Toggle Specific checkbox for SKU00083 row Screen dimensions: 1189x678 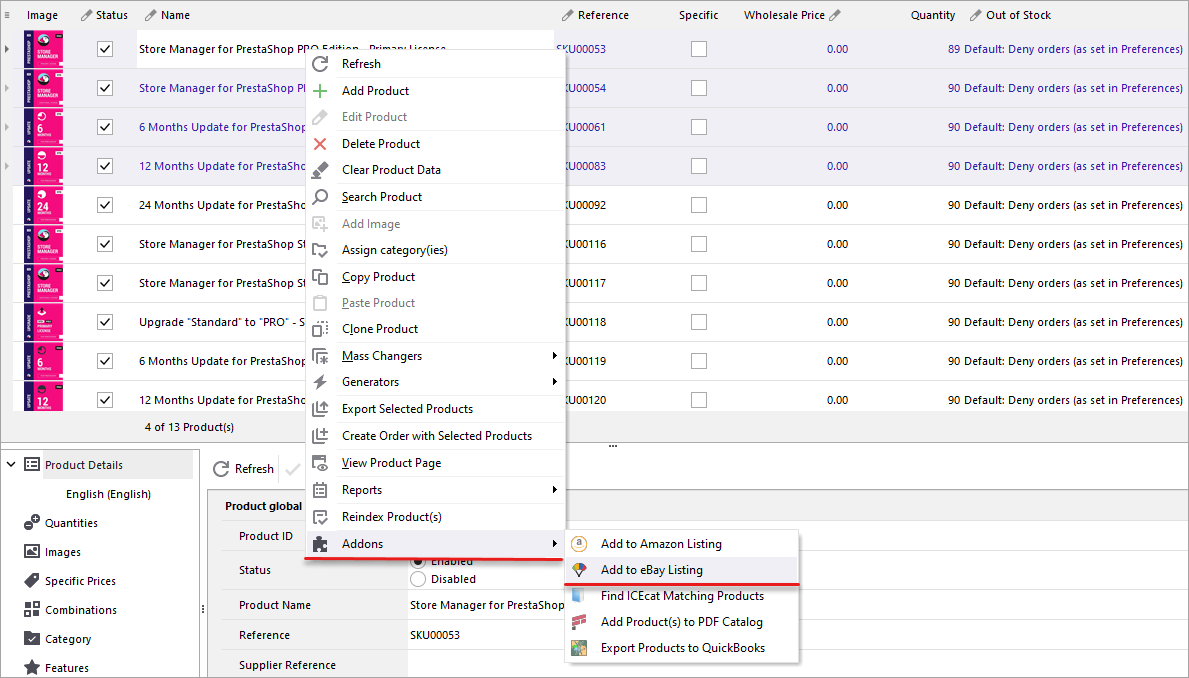tap(699, 166)
